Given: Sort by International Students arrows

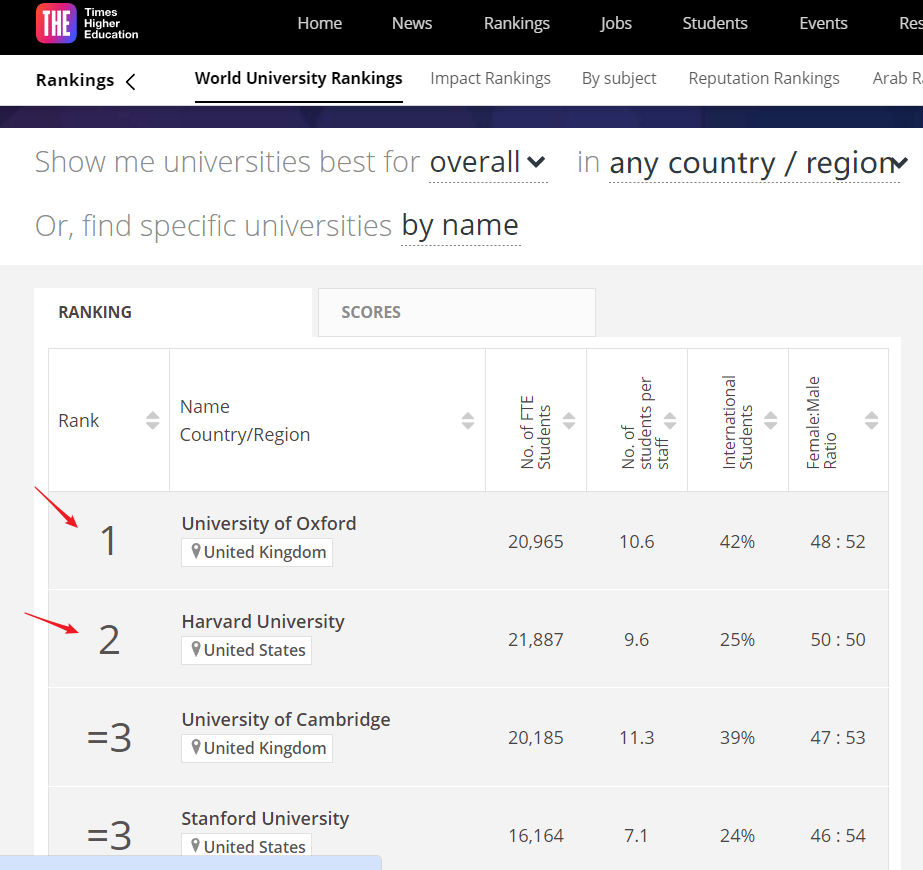Looking at the screenshot, I should point(771,420).
